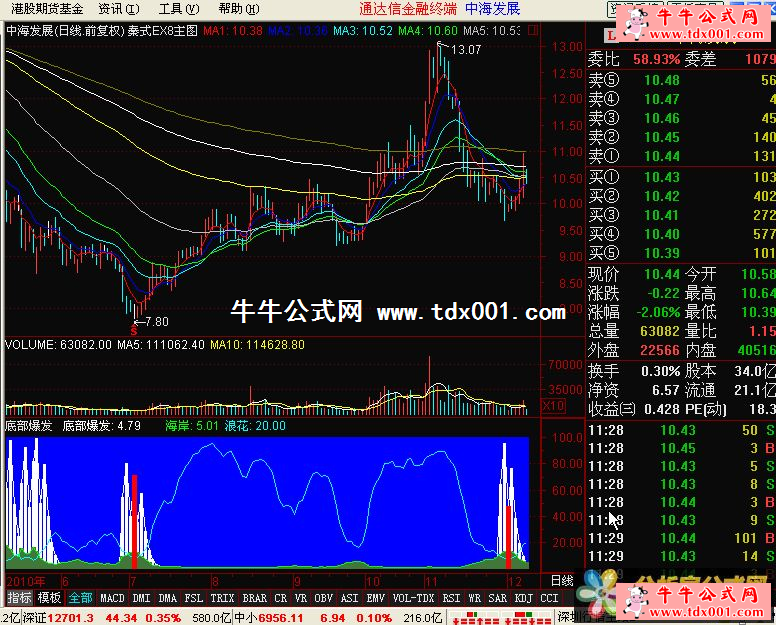Switch to the CR indicator
Image resolution: width=776 pixels, height=625 pixels.
pos(281,598)
